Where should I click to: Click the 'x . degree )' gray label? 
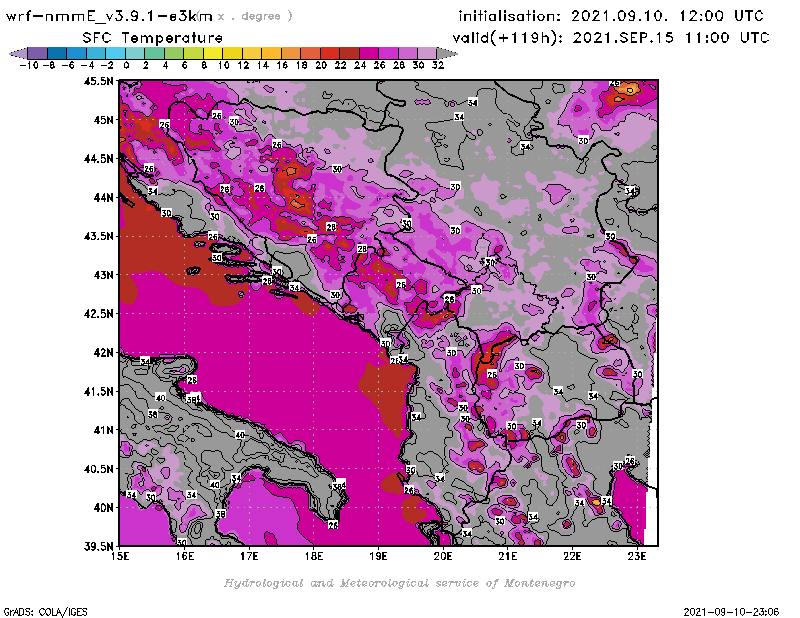pyautogui.click(x=255, y=16)
